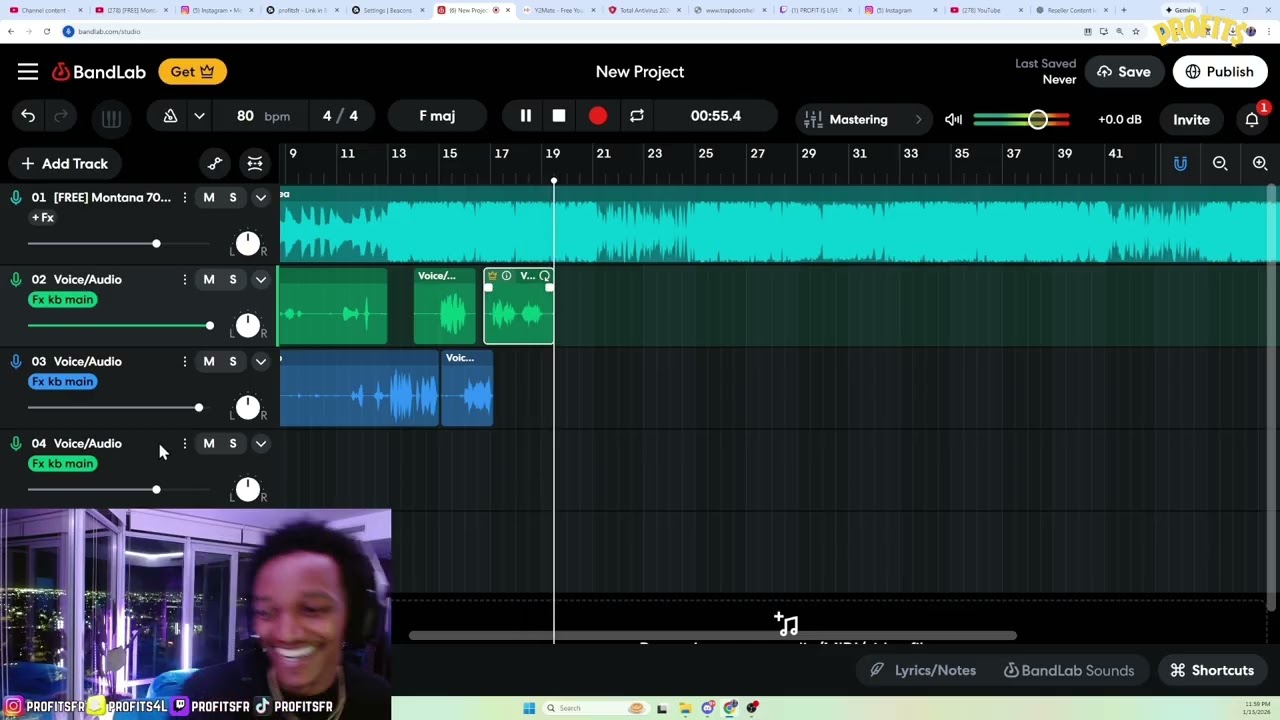This screenshot has height=720, width=1280.
Task: Open Lyrics/Notes panel
Action: [x=924, y=671]
